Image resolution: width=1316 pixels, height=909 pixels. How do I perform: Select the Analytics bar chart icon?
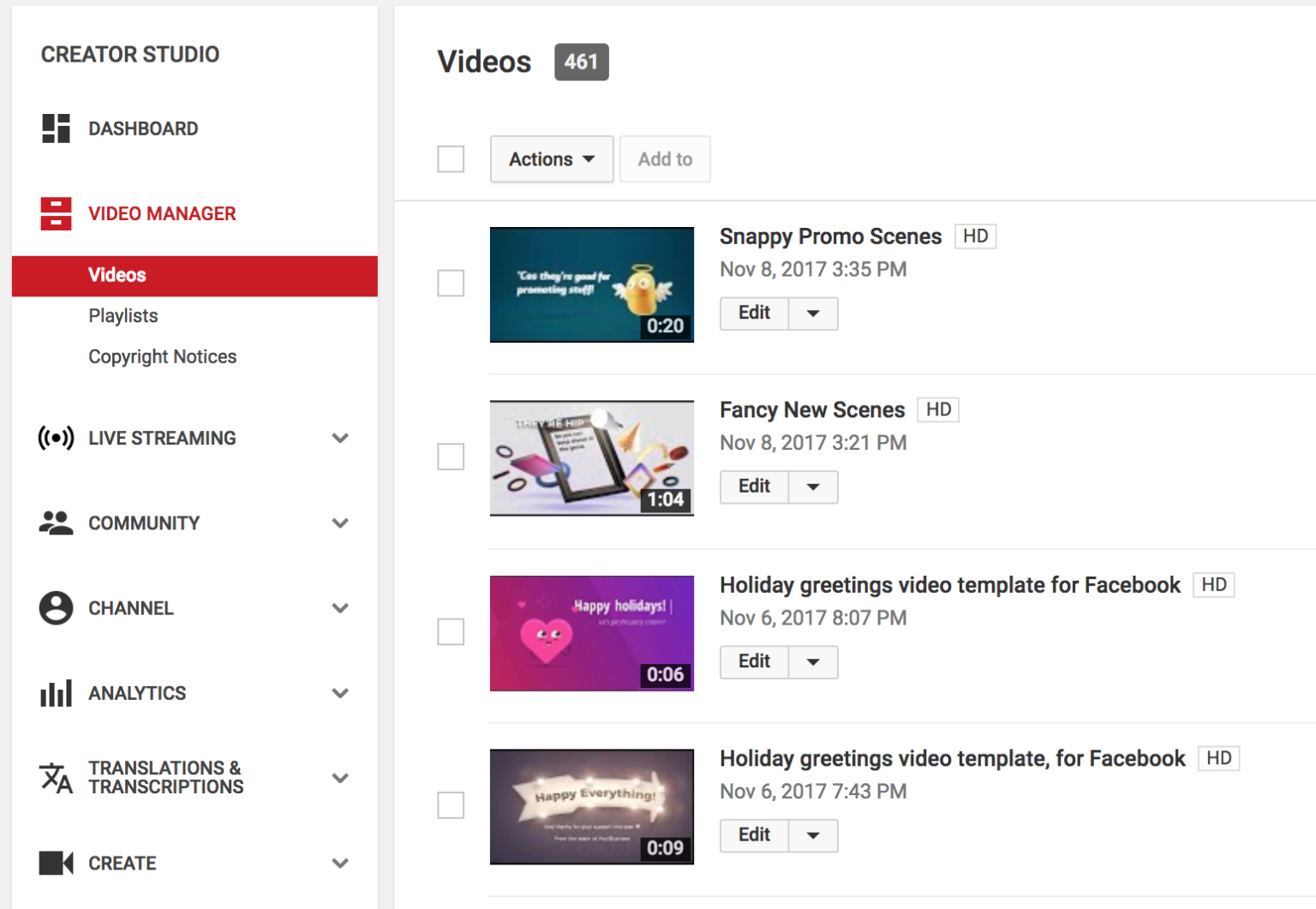[56, 693]
